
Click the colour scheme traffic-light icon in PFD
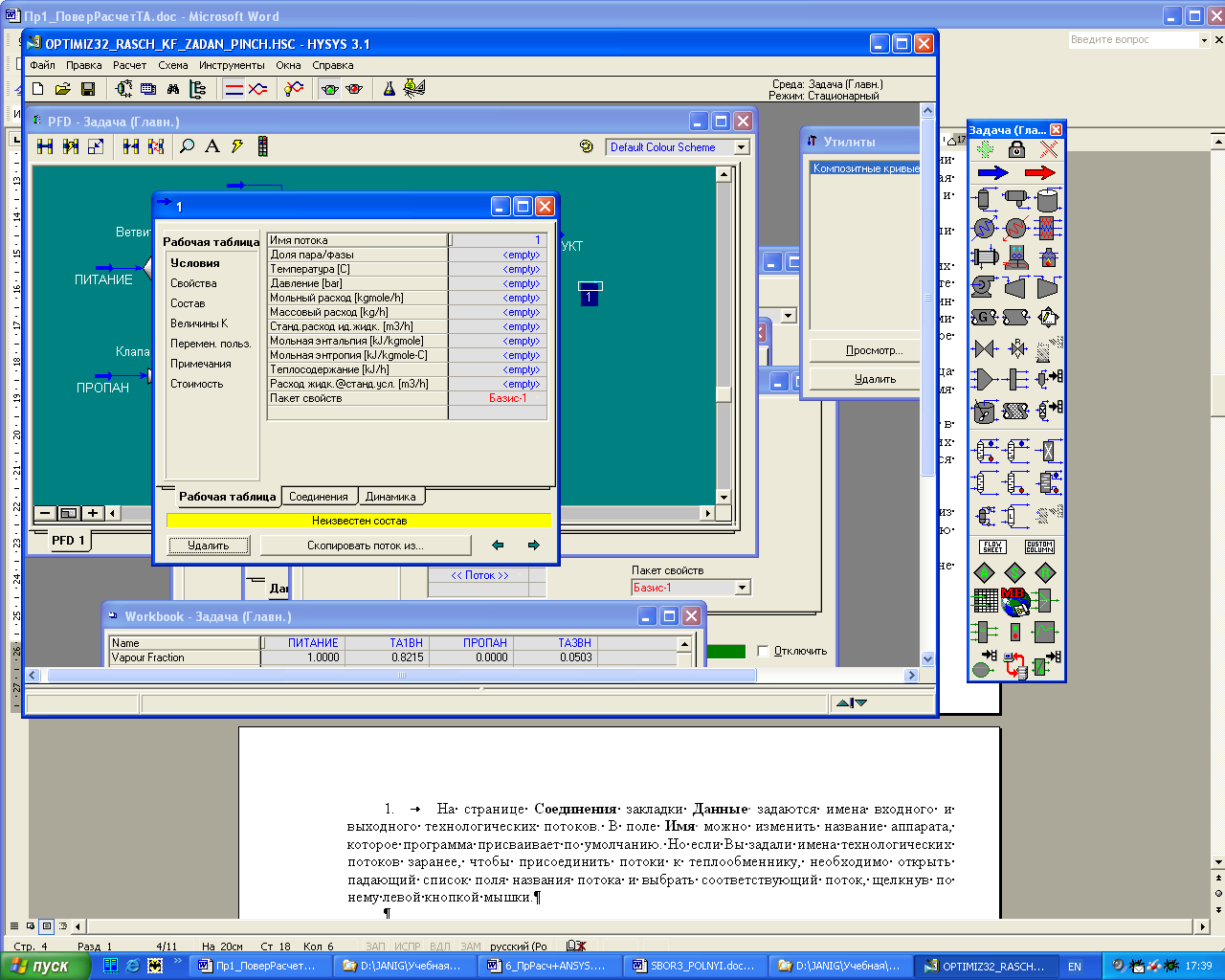(x=262, y=146)
